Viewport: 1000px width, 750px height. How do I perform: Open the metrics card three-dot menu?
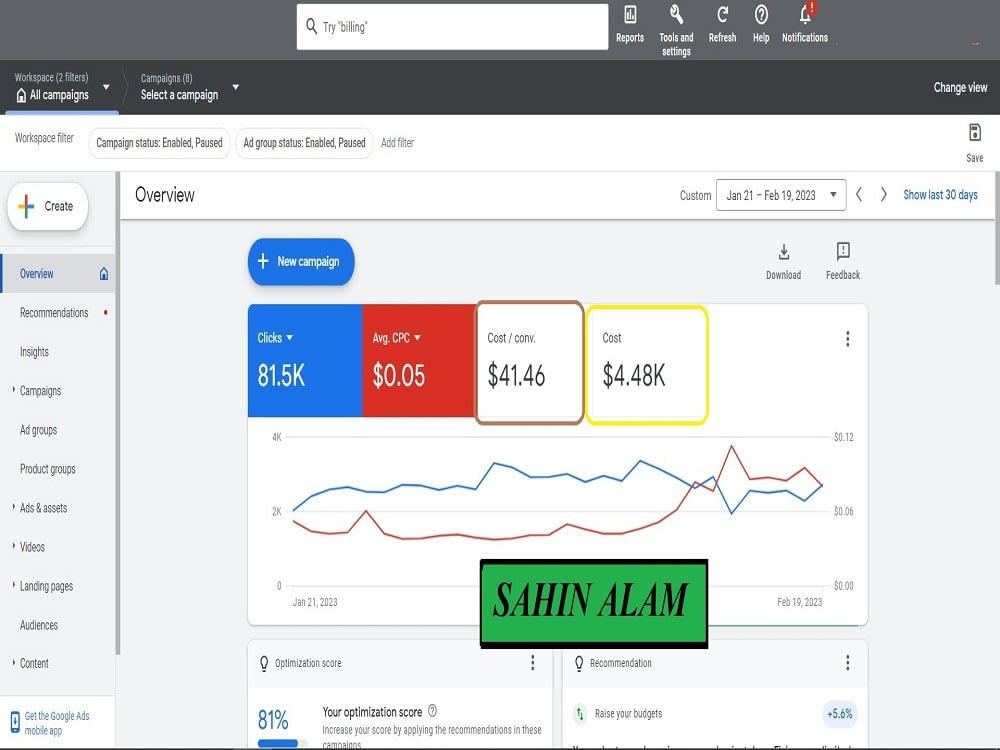point(848,339)
